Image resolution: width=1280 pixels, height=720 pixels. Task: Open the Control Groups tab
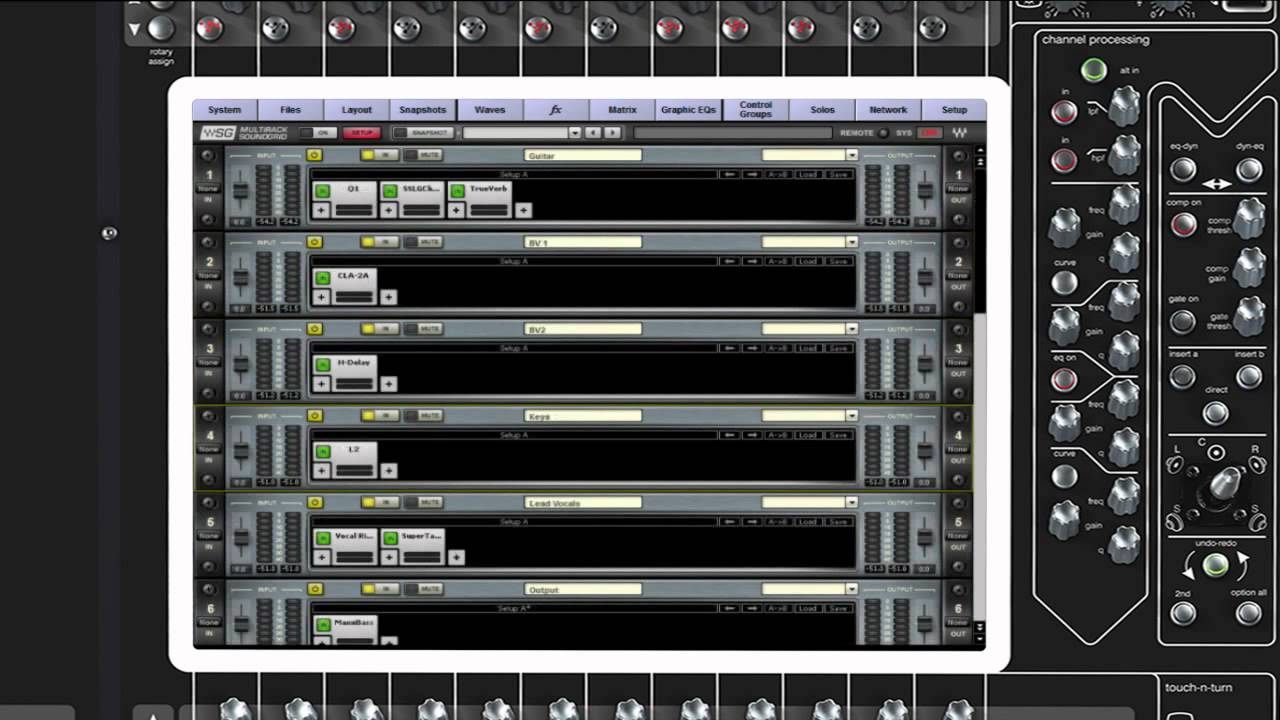click(756, 110)
